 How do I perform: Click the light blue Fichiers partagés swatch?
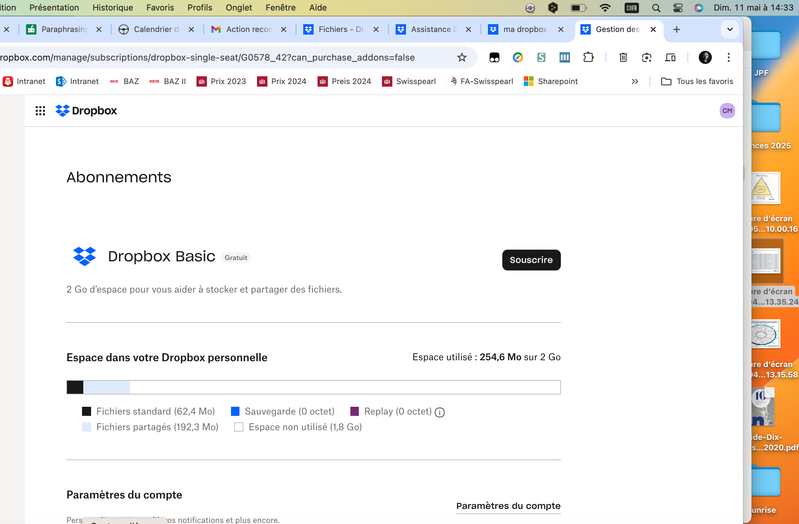tap(87, 427)
